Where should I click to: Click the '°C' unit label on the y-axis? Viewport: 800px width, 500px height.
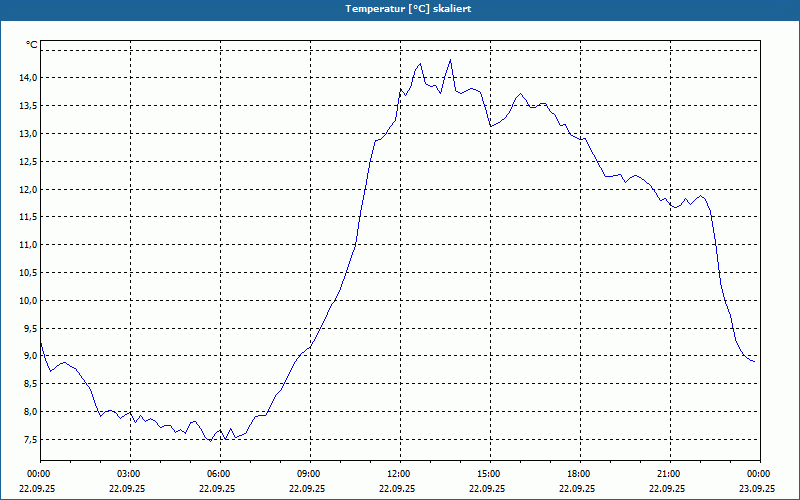tap(32, 45)
